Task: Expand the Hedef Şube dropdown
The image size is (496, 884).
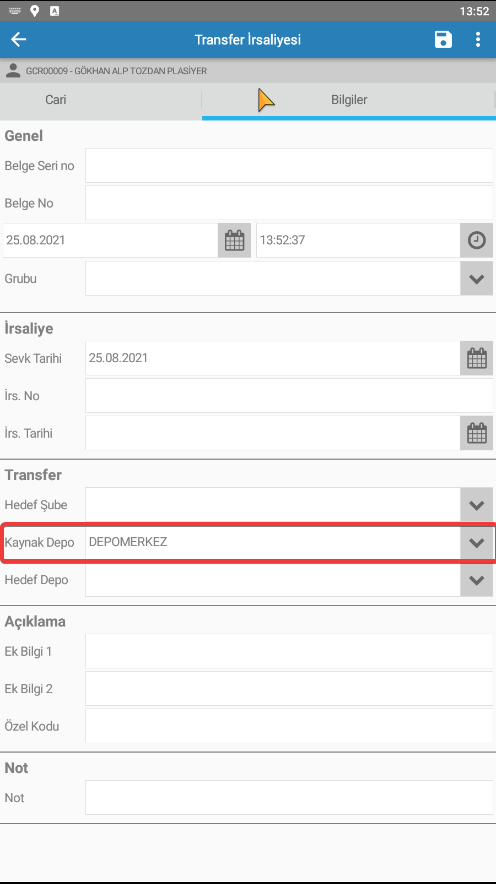Action: (477, 505)
